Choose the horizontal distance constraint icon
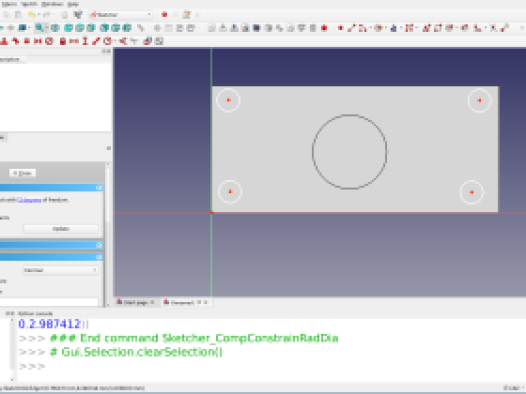Image resolution: width=526 pixels, height=394 pixels. (x=74, y=41)
